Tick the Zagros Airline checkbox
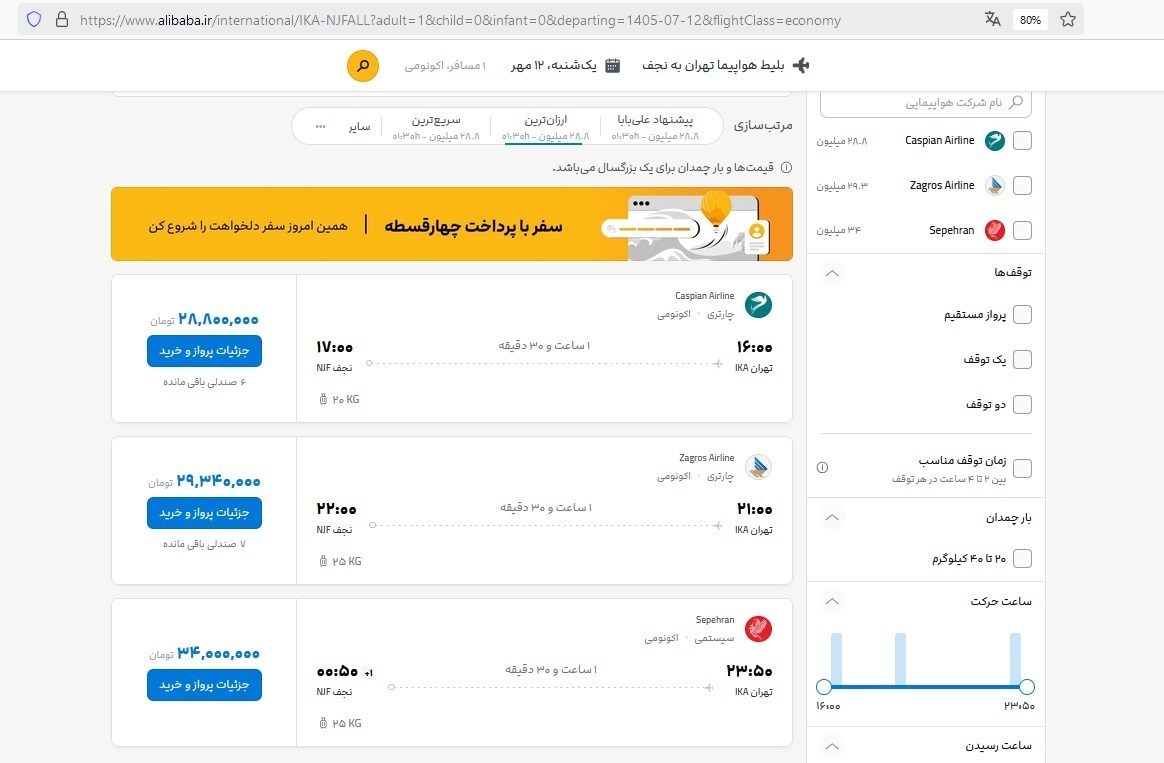The width and height of the screenshot is (1164, 763). [1022, 186]
